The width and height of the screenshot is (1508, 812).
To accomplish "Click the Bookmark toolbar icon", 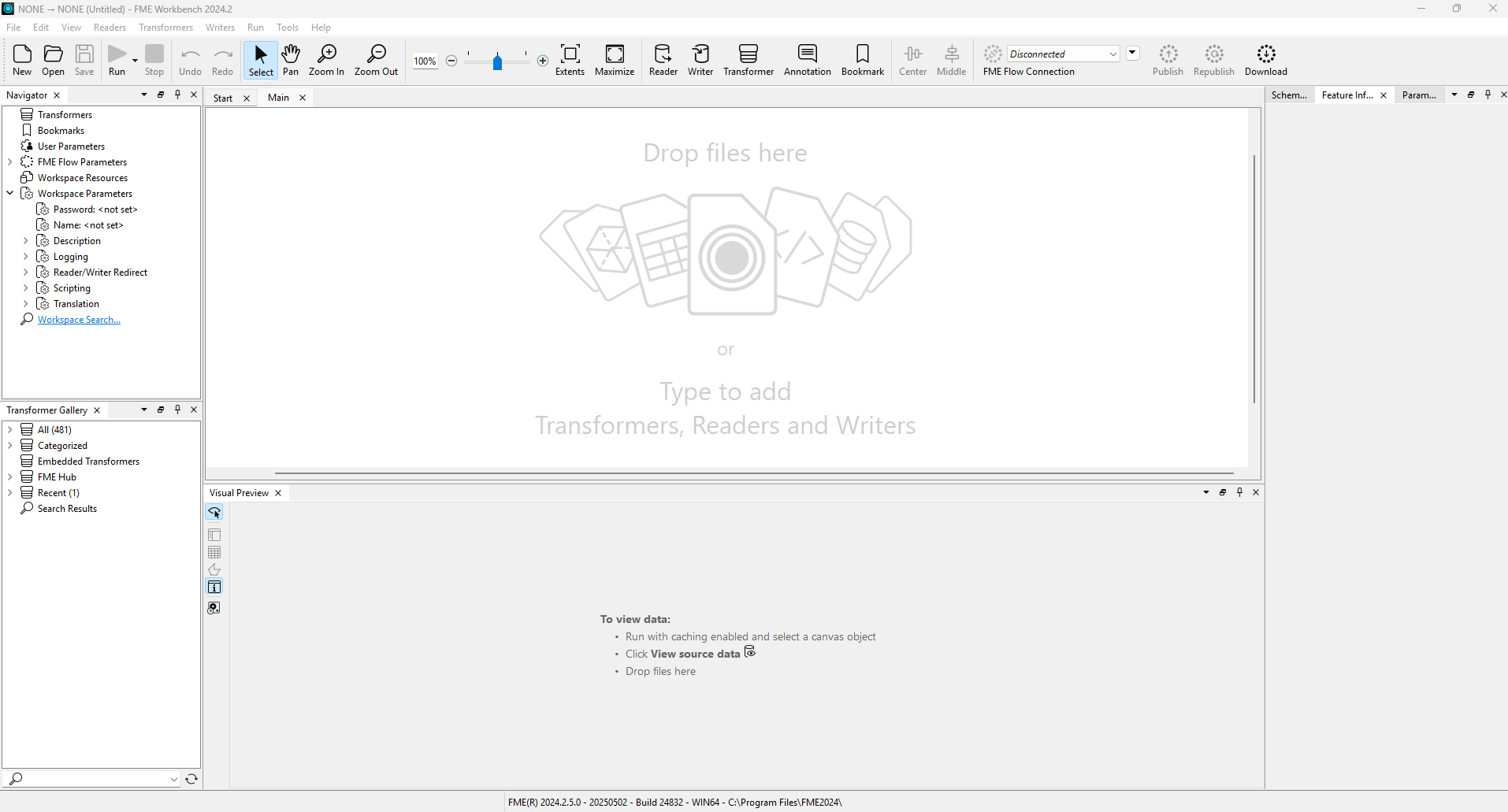I will 862,60.
